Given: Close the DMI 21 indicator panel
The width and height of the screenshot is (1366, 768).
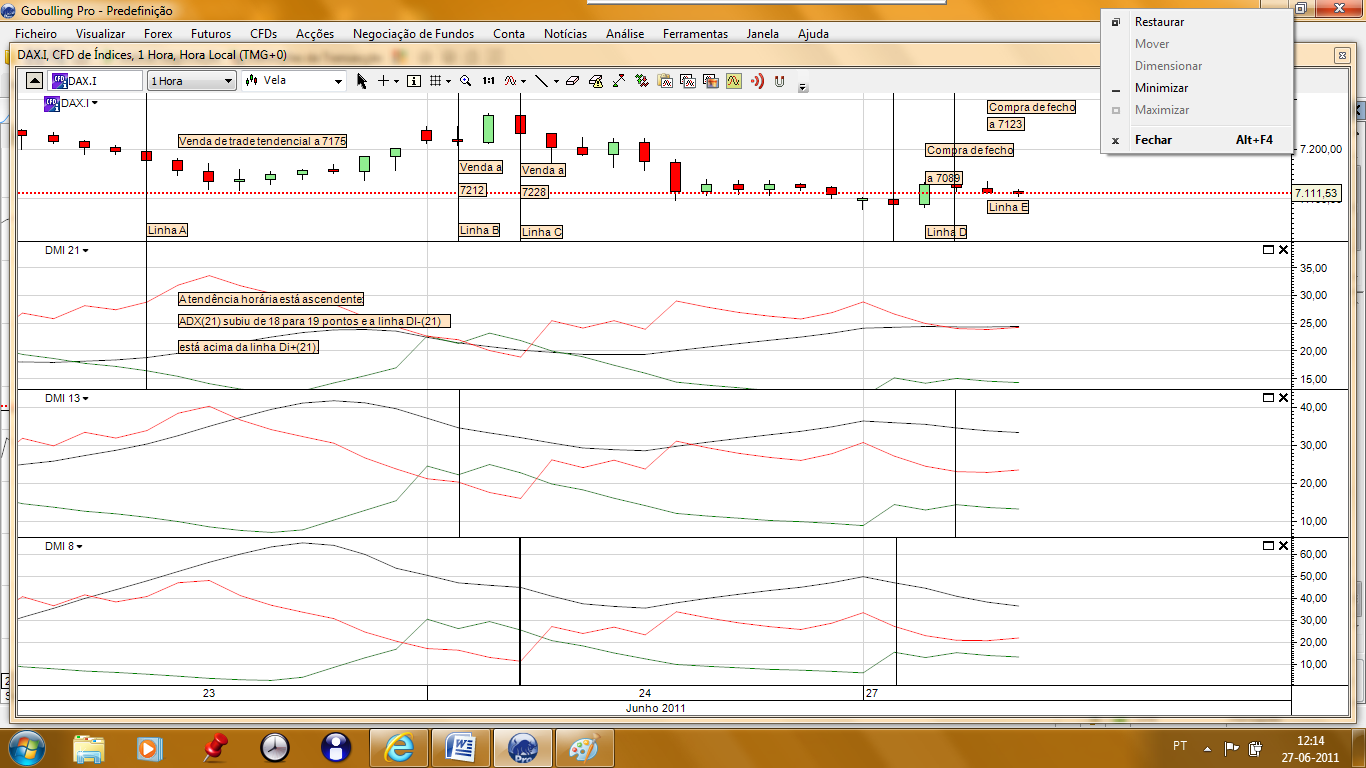Looking at the screenshot, I should click(x=1283, y=250).
